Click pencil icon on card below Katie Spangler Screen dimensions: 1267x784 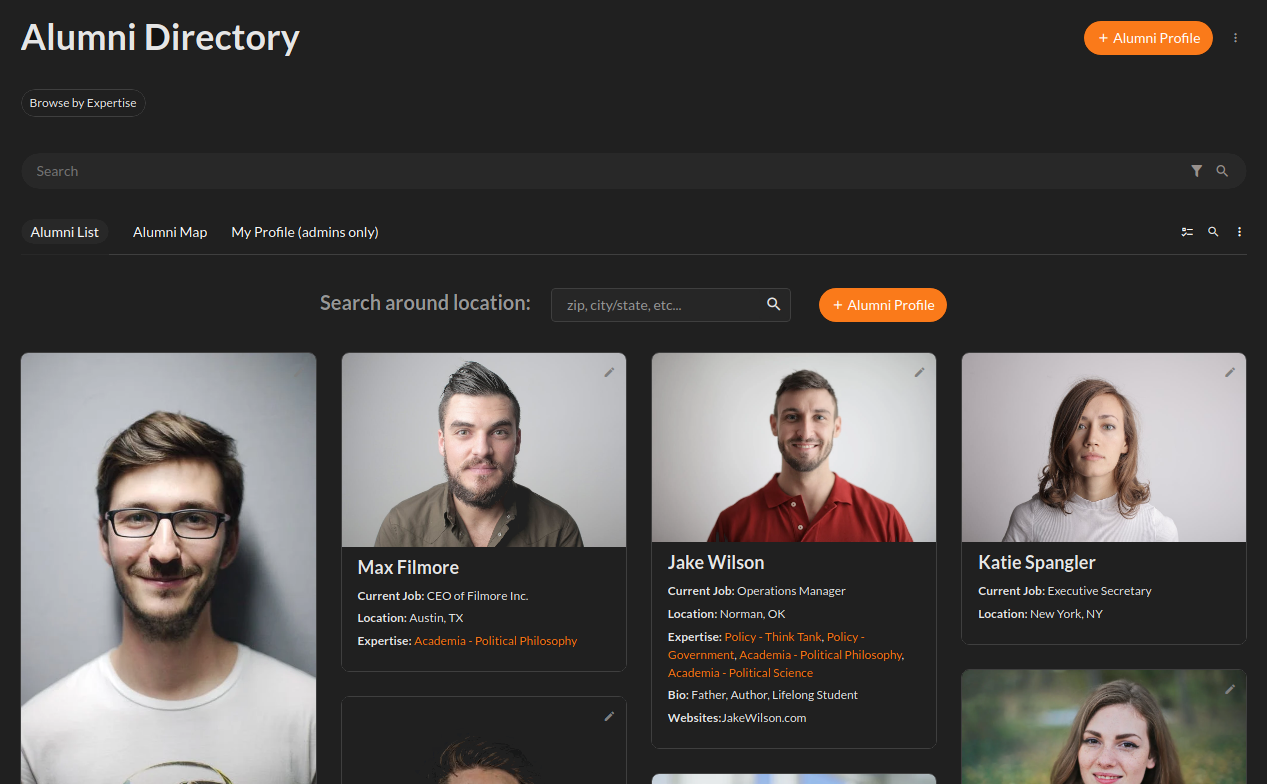pyautogui.click(x=1230, y=688)
